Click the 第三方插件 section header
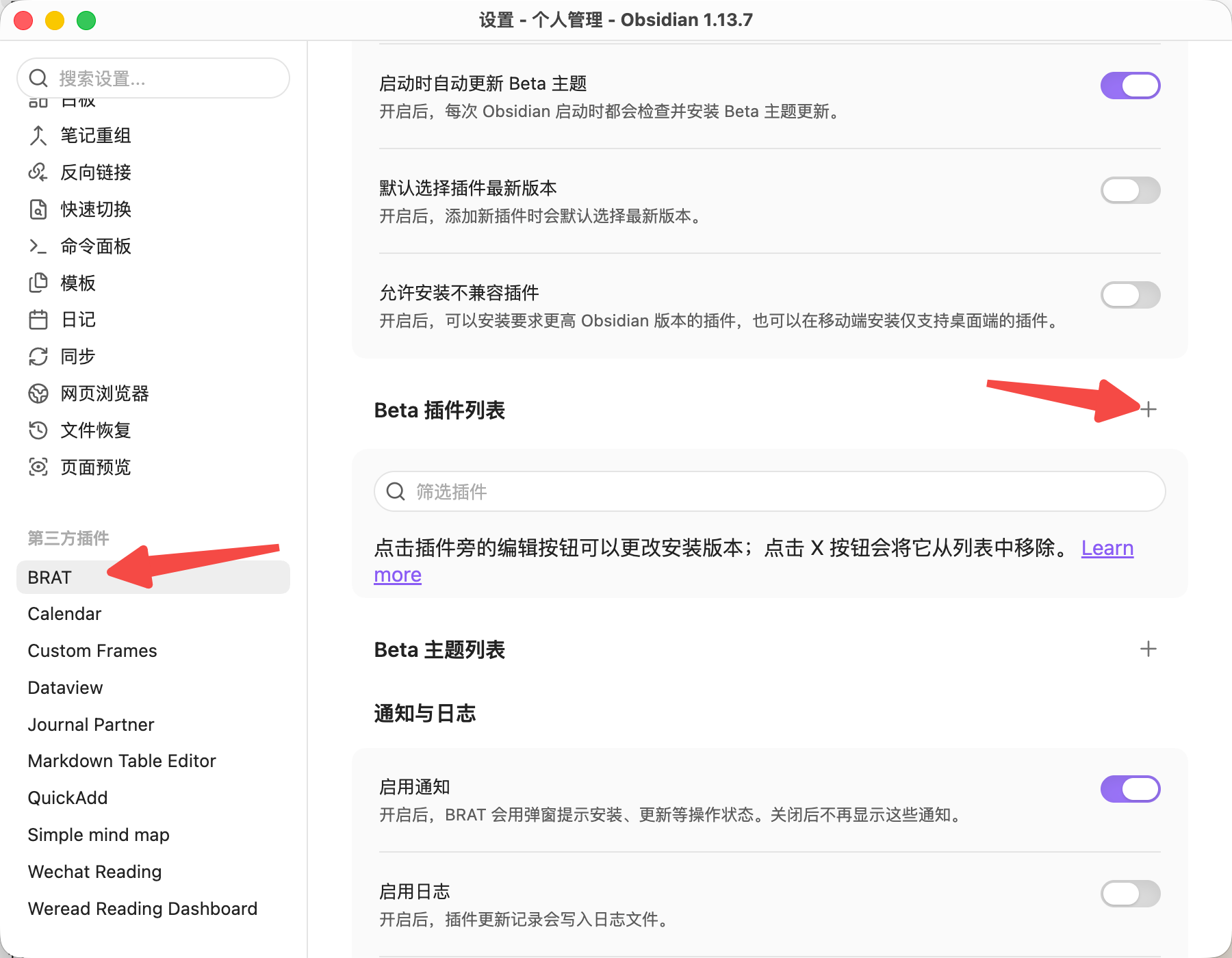The height and width of the screenshot is (958, 1232). coord(68,539)
